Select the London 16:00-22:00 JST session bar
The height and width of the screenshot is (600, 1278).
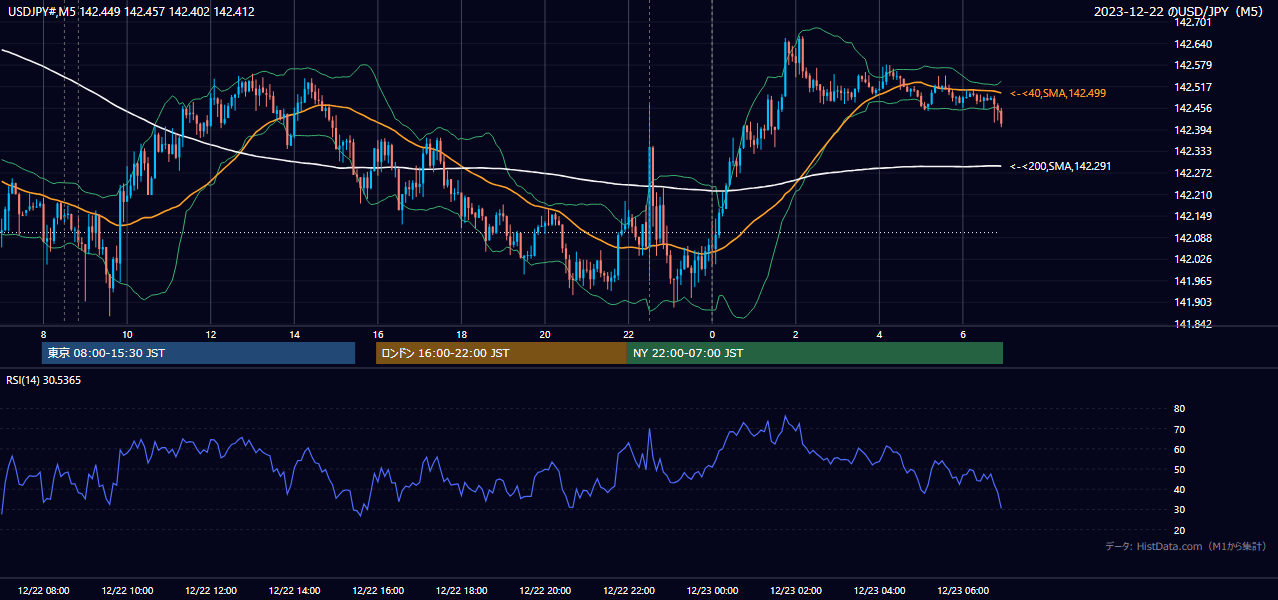[x=501, y=353]
